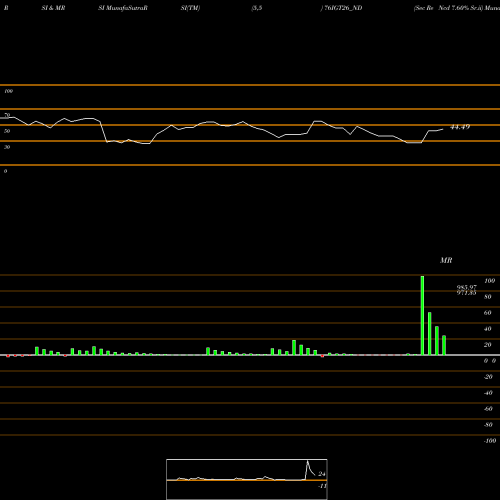Click the 0 label below the RSI panel
The height and width of the screenshot is (500, 500).
(6, 171)
